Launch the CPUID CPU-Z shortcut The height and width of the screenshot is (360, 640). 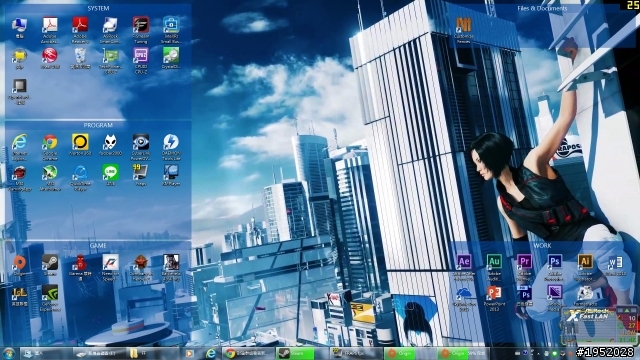tap(141, 61)
